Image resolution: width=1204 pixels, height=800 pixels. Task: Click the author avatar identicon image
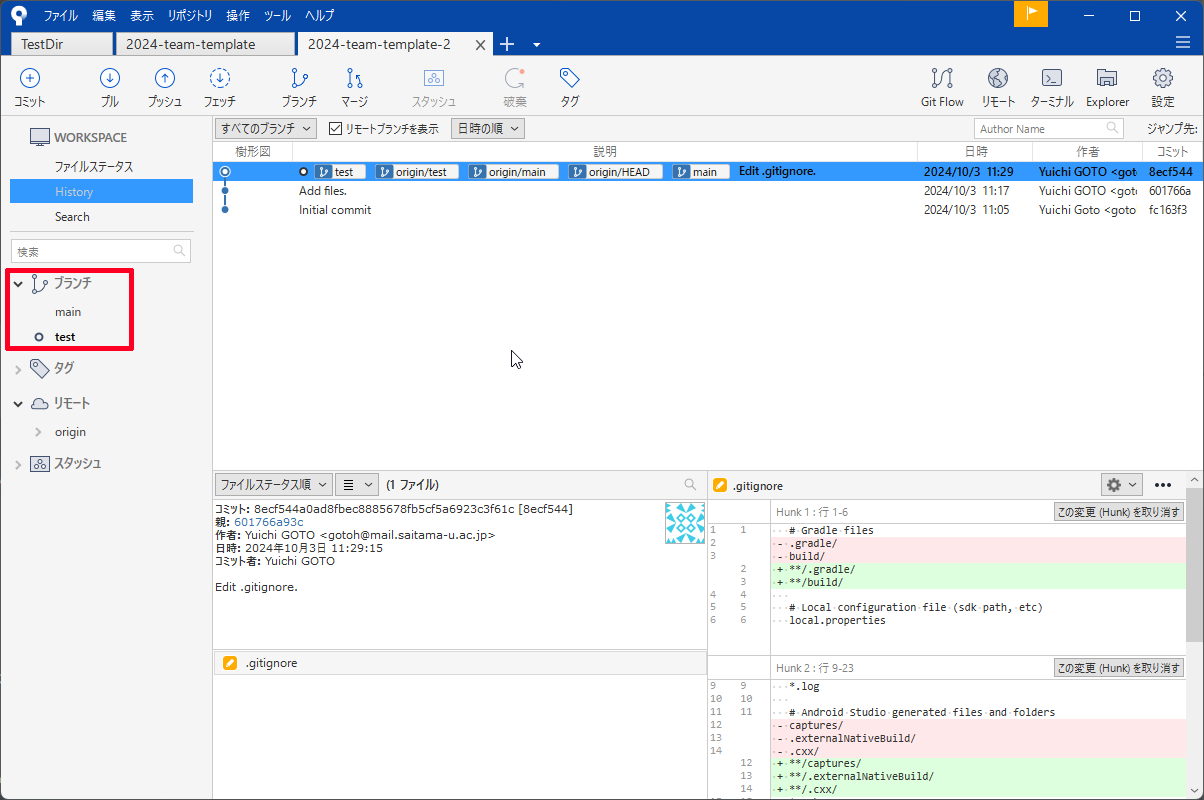(x=685, y=523)
